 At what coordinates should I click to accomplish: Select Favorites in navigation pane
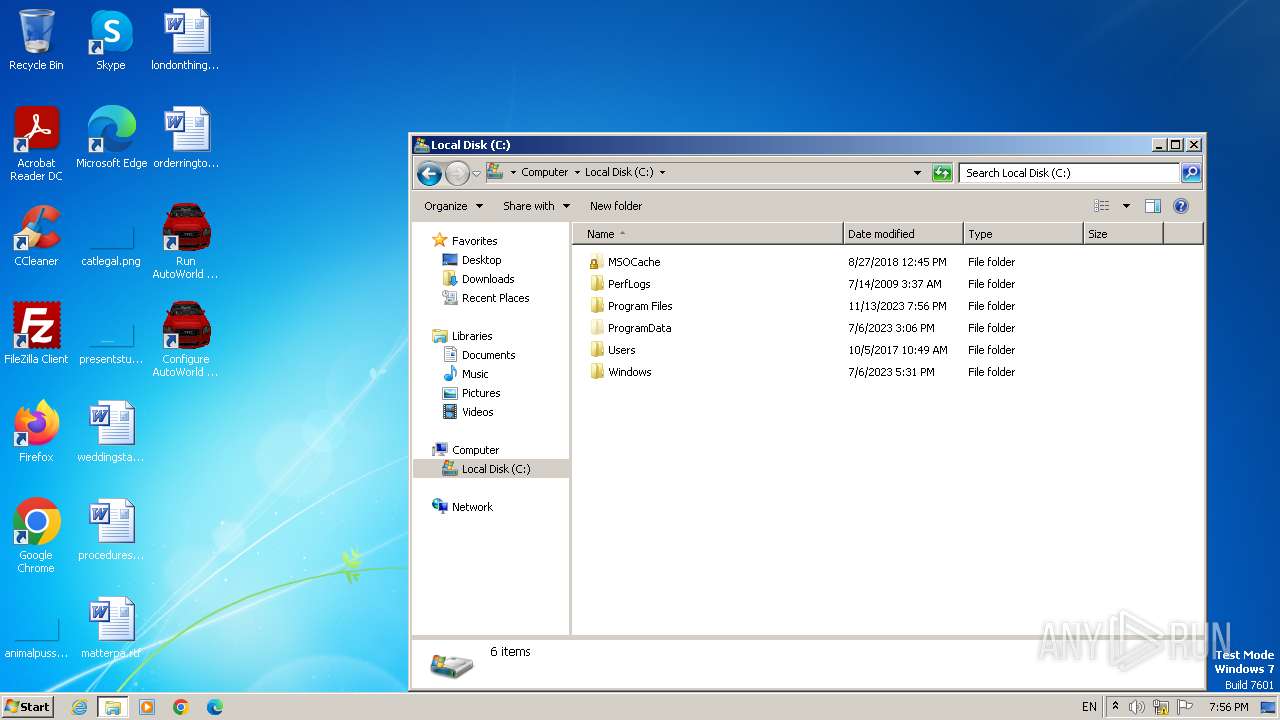[x=474, y=241]
